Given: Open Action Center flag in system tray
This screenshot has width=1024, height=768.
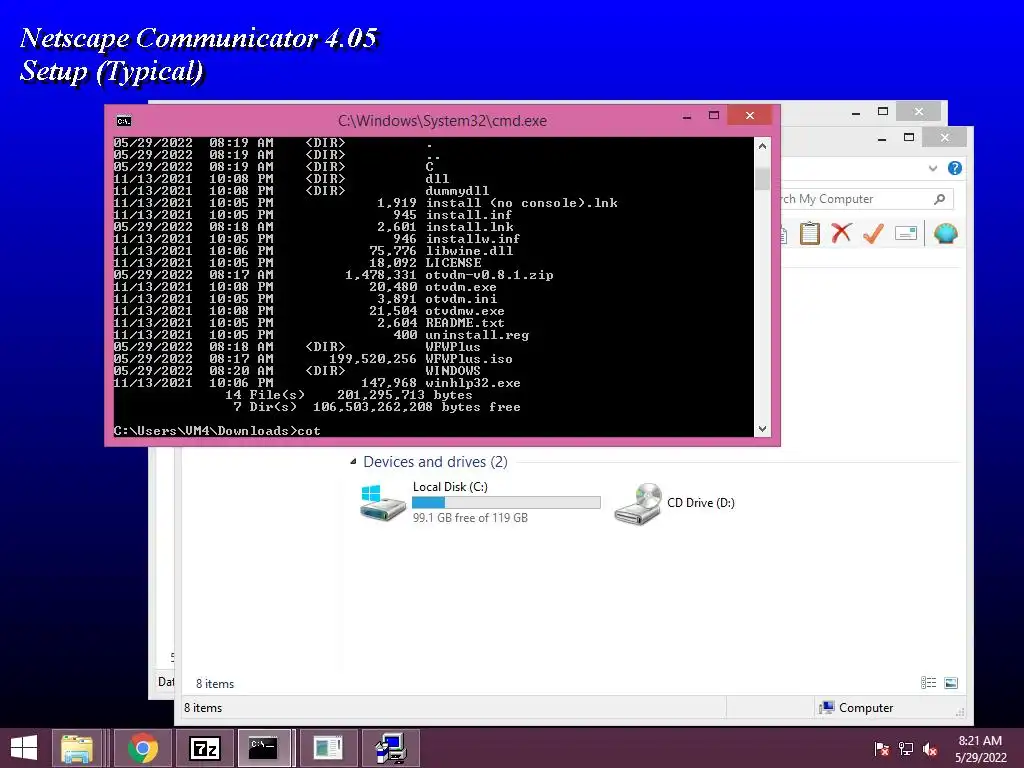Looking at the screenshot, I should [881, 749].
